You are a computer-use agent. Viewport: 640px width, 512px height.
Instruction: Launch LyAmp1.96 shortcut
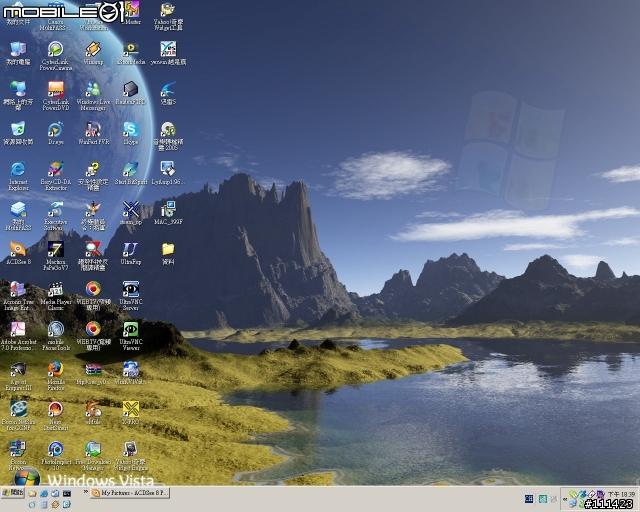click(x=168, y=173)
